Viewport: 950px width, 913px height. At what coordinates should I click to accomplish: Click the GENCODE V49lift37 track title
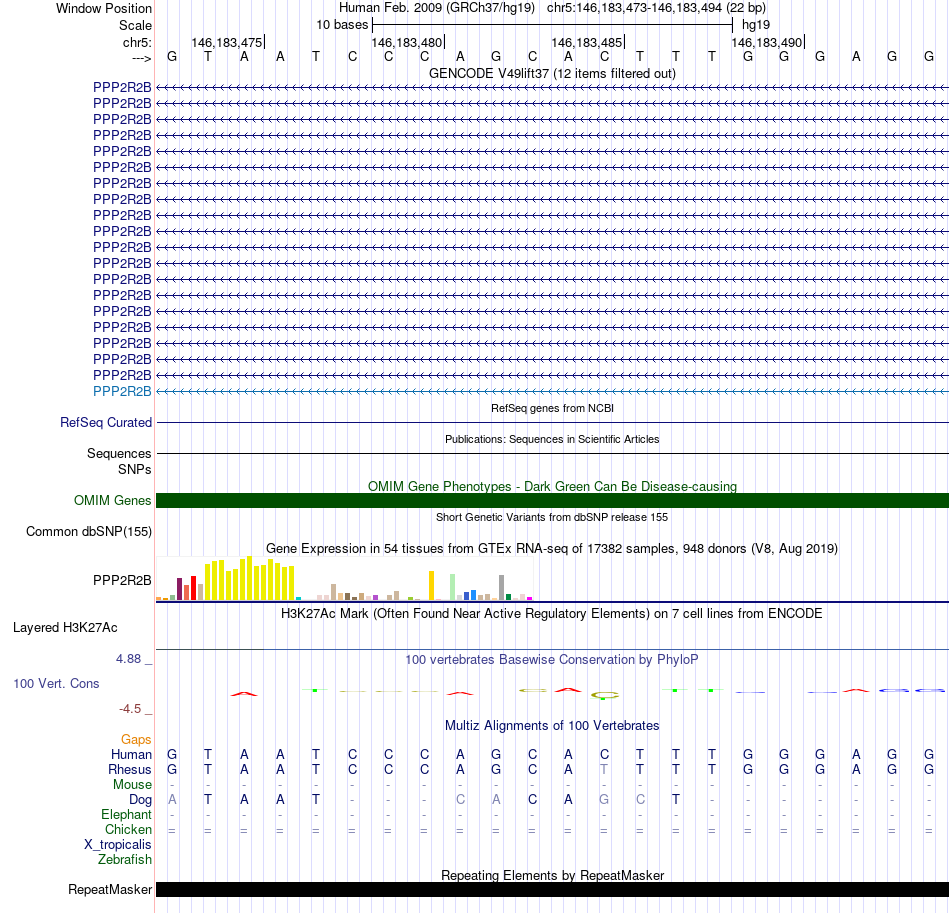click(552, 73)
